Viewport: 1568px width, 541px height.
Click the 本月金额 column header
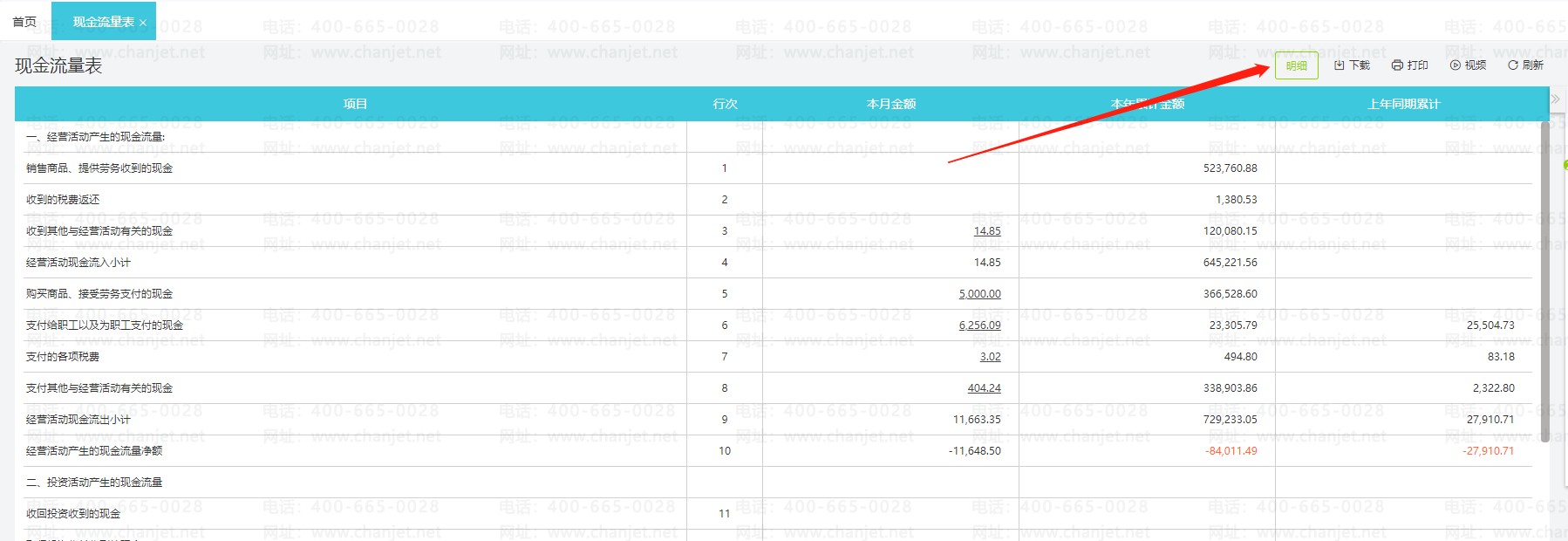(x=890, y=104)
